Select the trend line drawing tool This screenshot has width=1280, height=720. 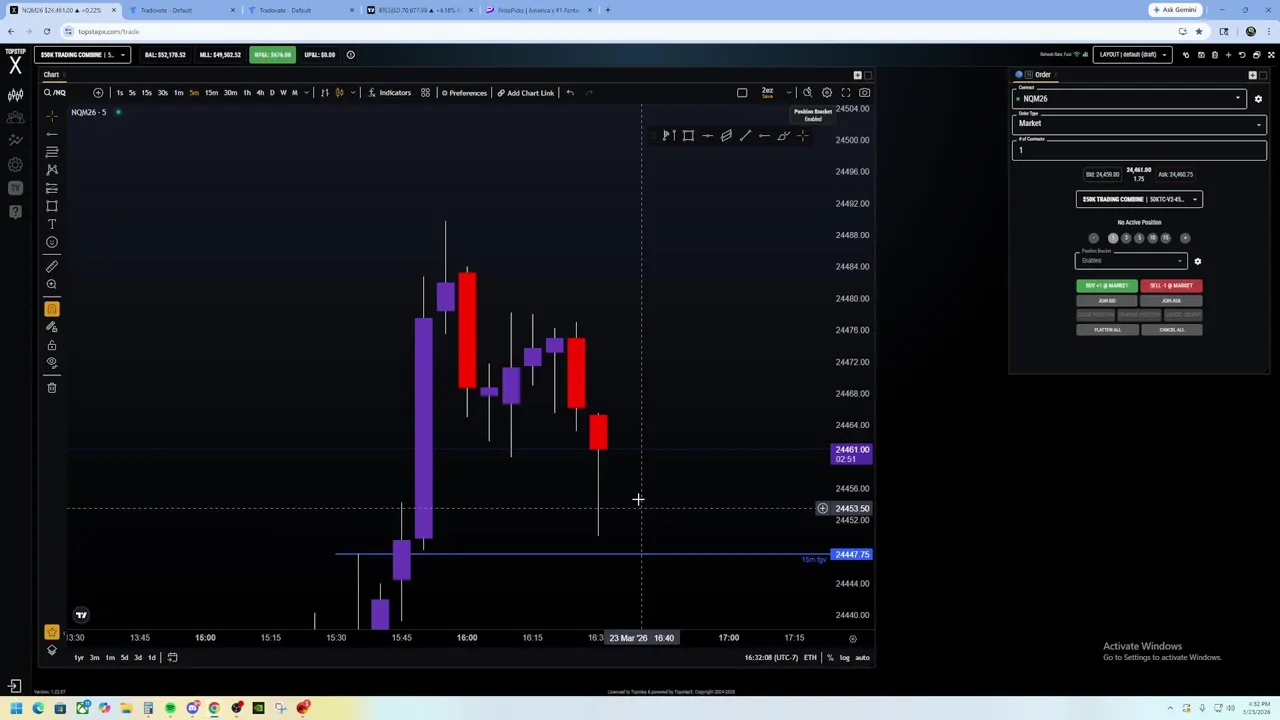point(52,134)
